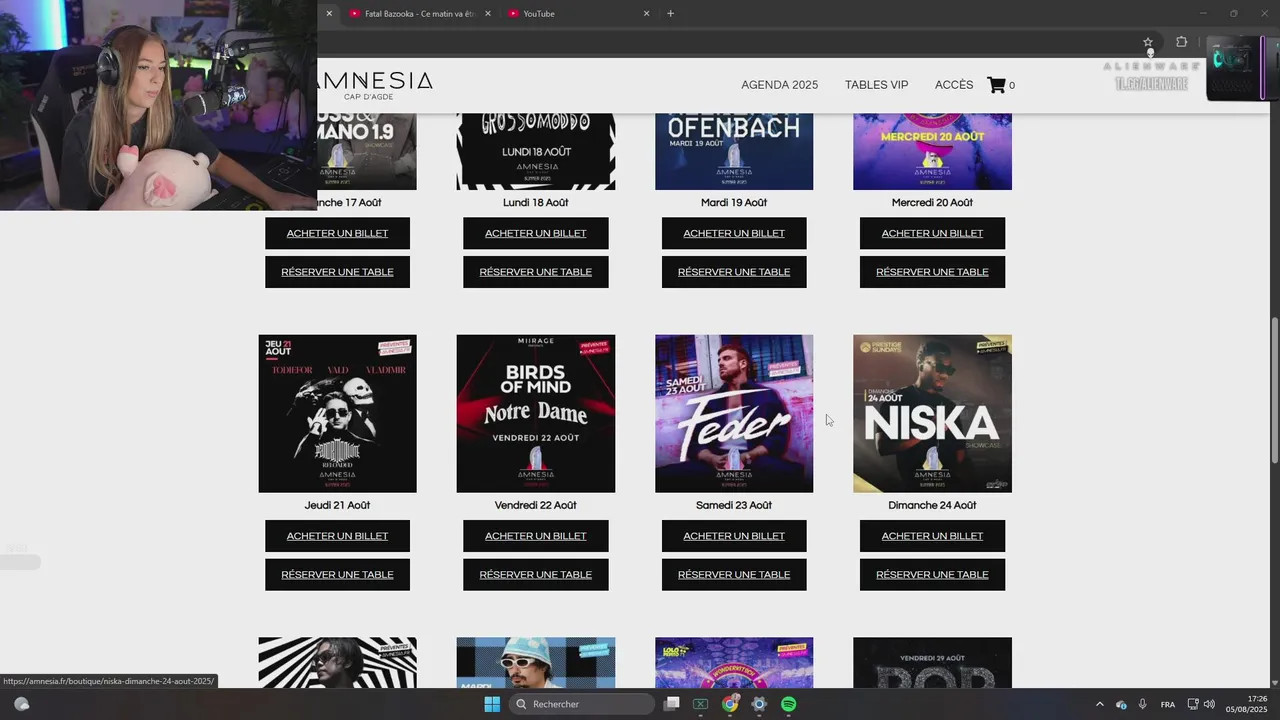
Task: Switch keyboard language FRA indicator
Action: pyautogui.click(x=1167, y=704)
